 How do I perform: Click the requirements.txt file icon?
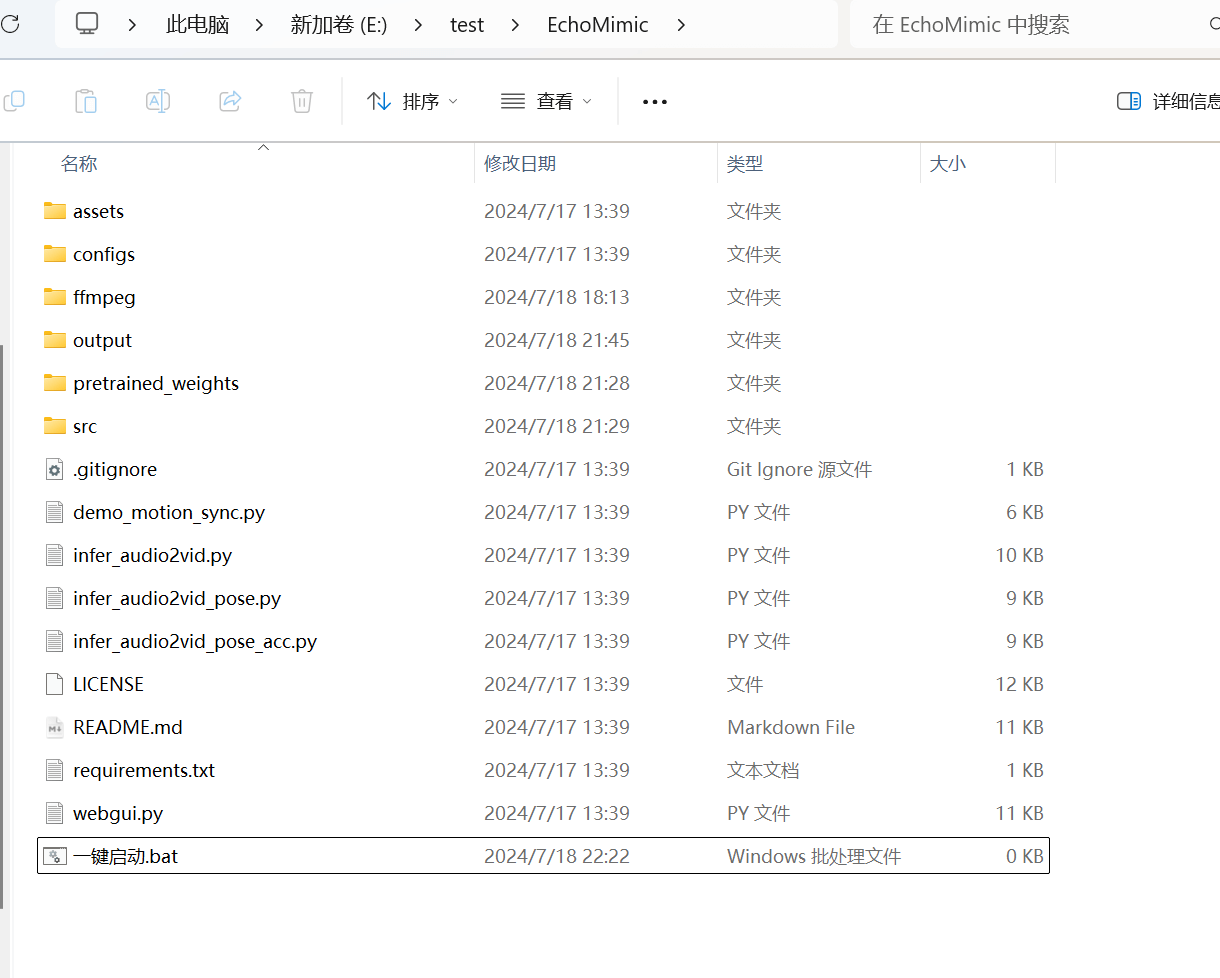point(55,770)
